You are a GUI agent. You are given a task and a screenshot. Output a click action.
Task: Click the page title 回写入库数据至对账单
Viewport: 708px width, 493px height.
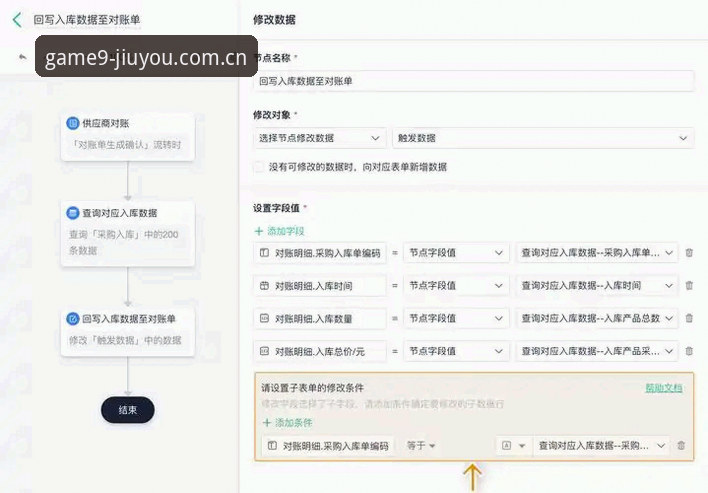[87, 20]
